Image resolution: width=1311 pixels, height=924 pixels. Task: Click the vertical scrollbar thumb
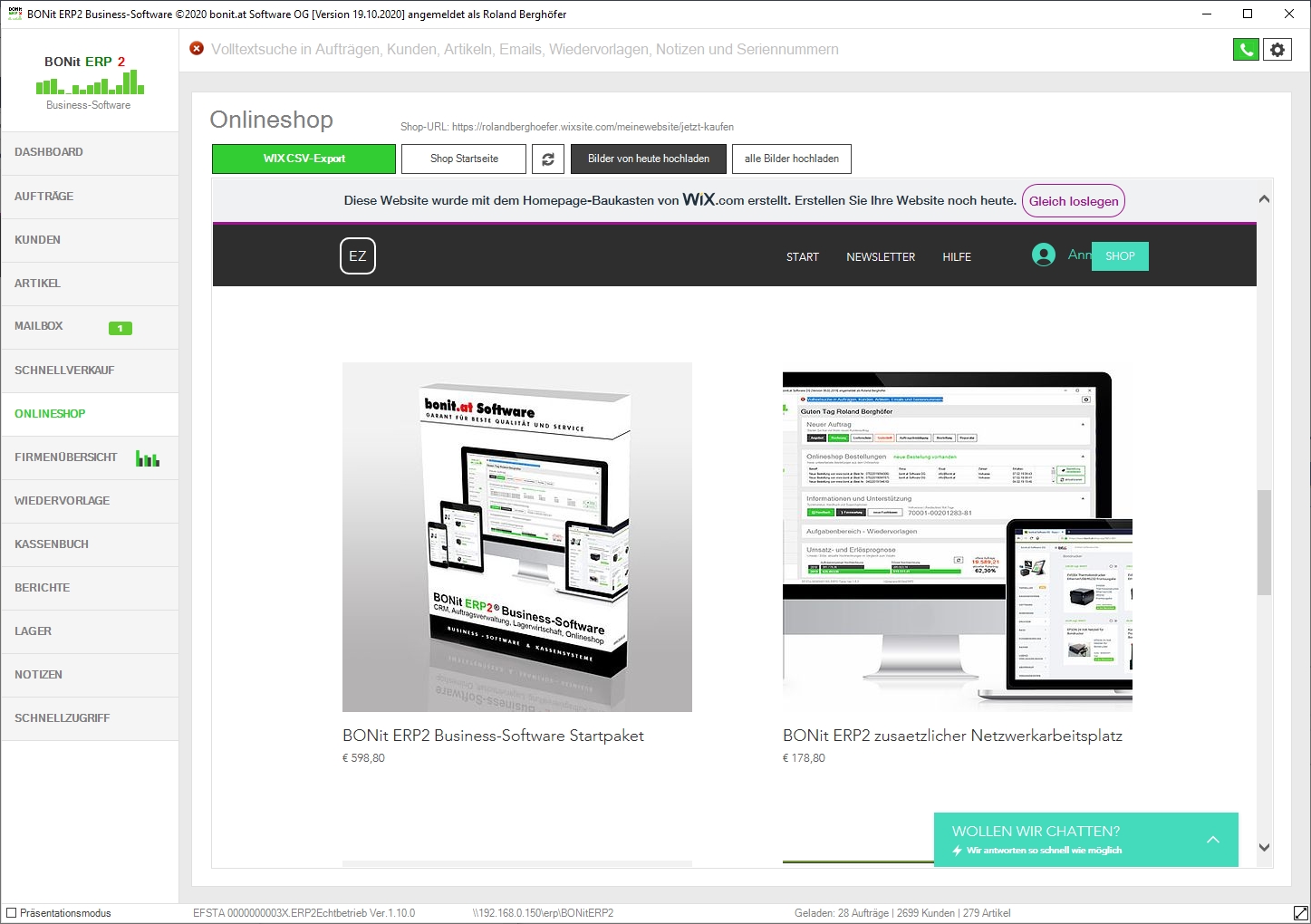point(1264,543)
